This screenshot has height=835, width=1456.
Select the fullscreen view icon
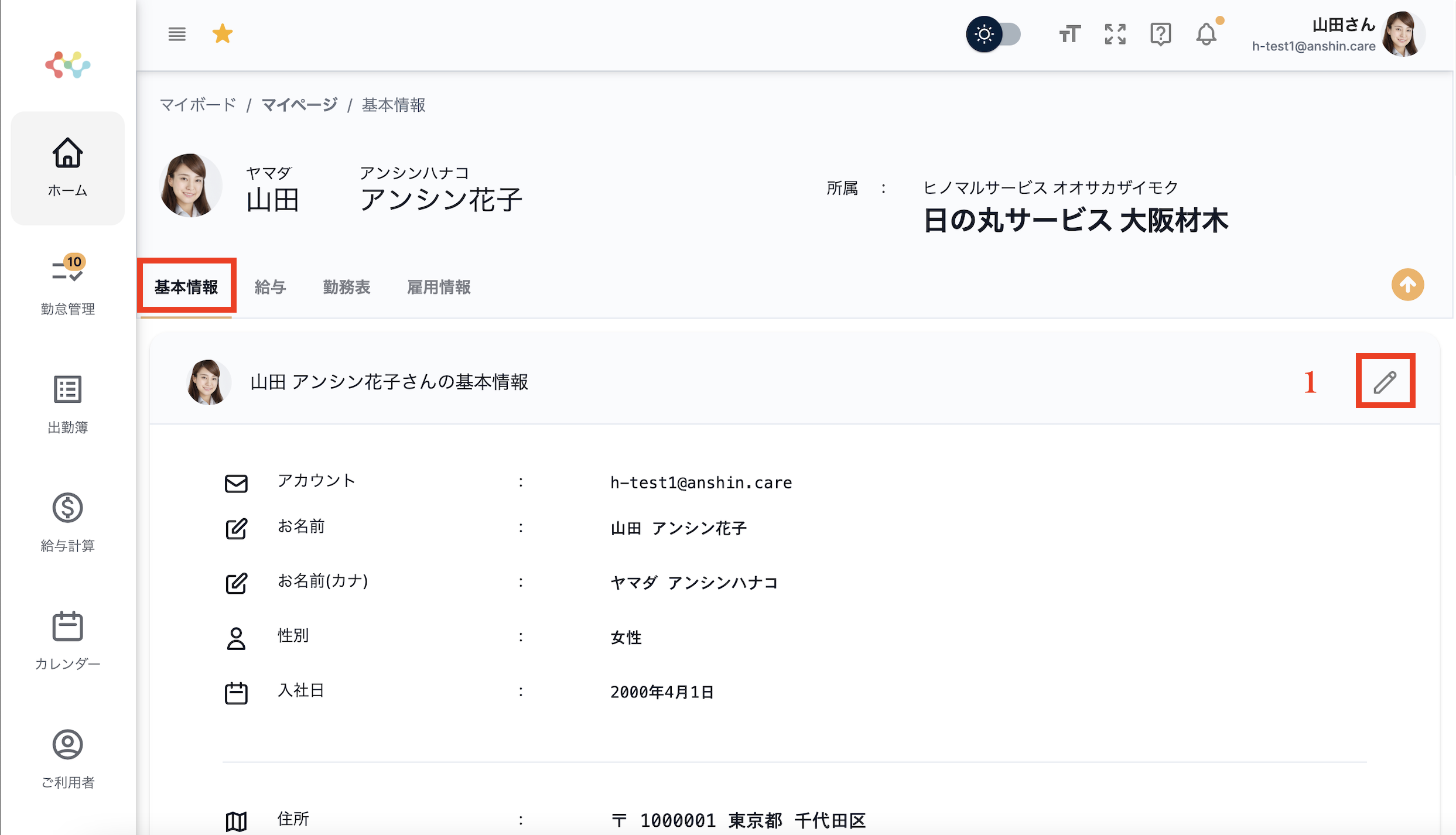point(1115,34)
